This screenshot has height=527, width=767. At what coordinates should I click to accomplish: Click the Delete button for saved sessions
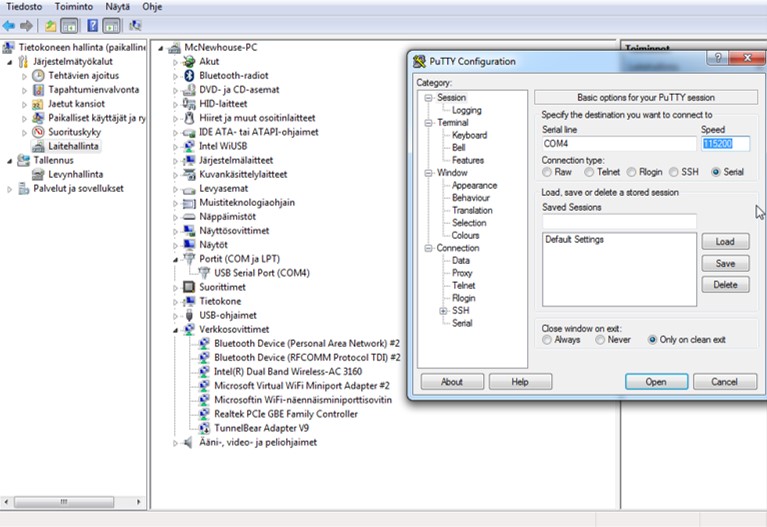(725, 285)
